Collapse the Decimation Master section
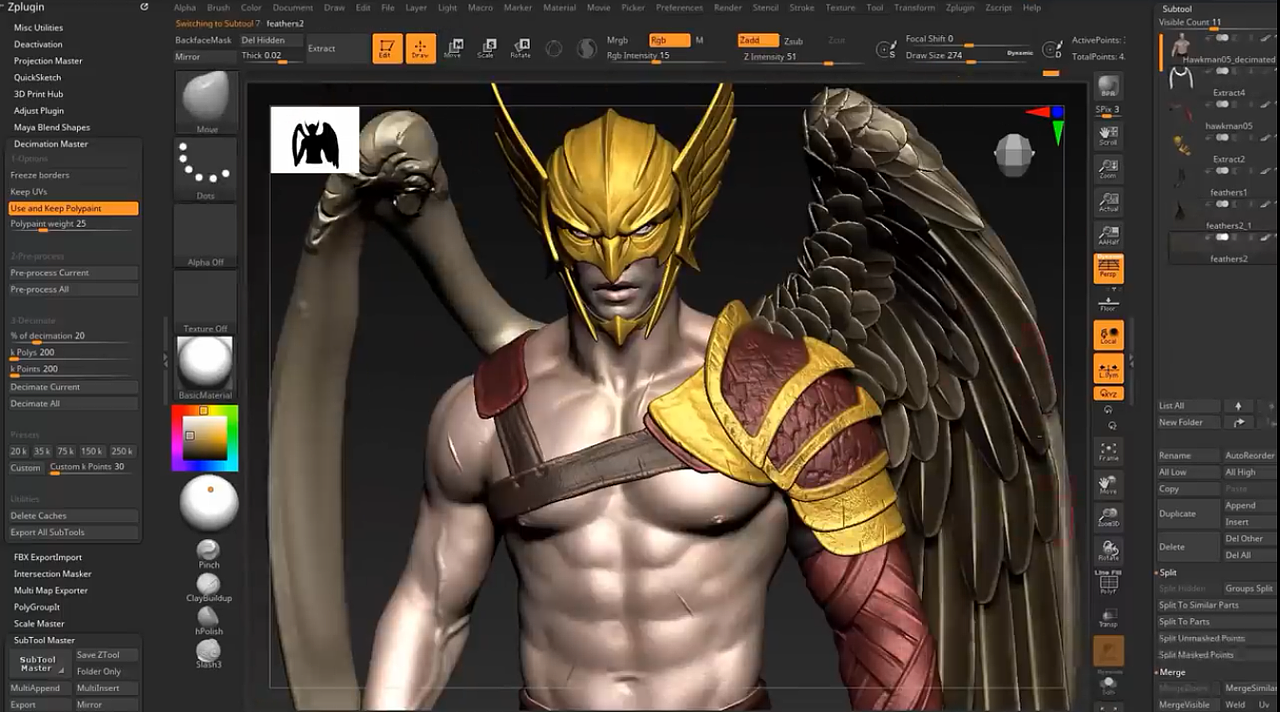This screenshot has height=712, width=1280. pos(51,144)
